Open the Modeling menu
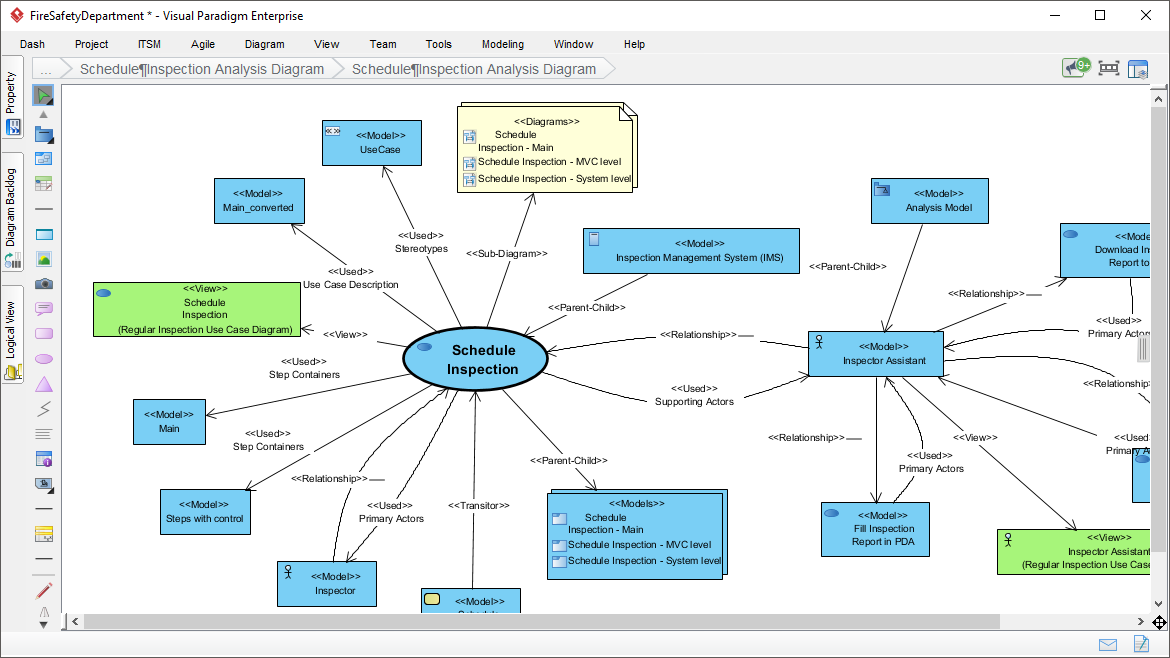Image resolution: width=1170 pixels, height=658 pixels. coord(503,44)
